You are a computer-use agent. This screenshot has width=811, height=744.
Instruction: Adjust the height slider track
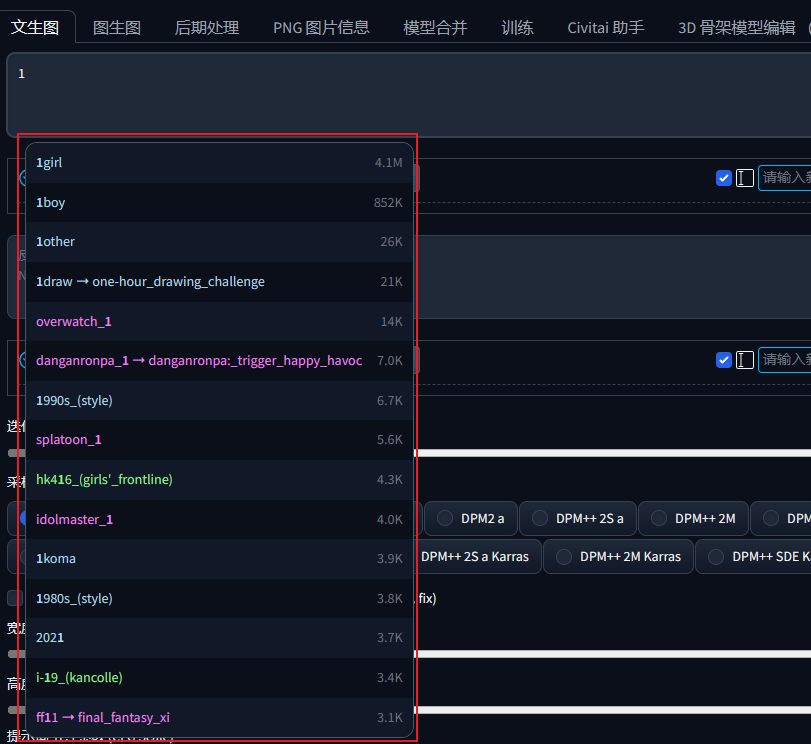click(x=612, y=710)
